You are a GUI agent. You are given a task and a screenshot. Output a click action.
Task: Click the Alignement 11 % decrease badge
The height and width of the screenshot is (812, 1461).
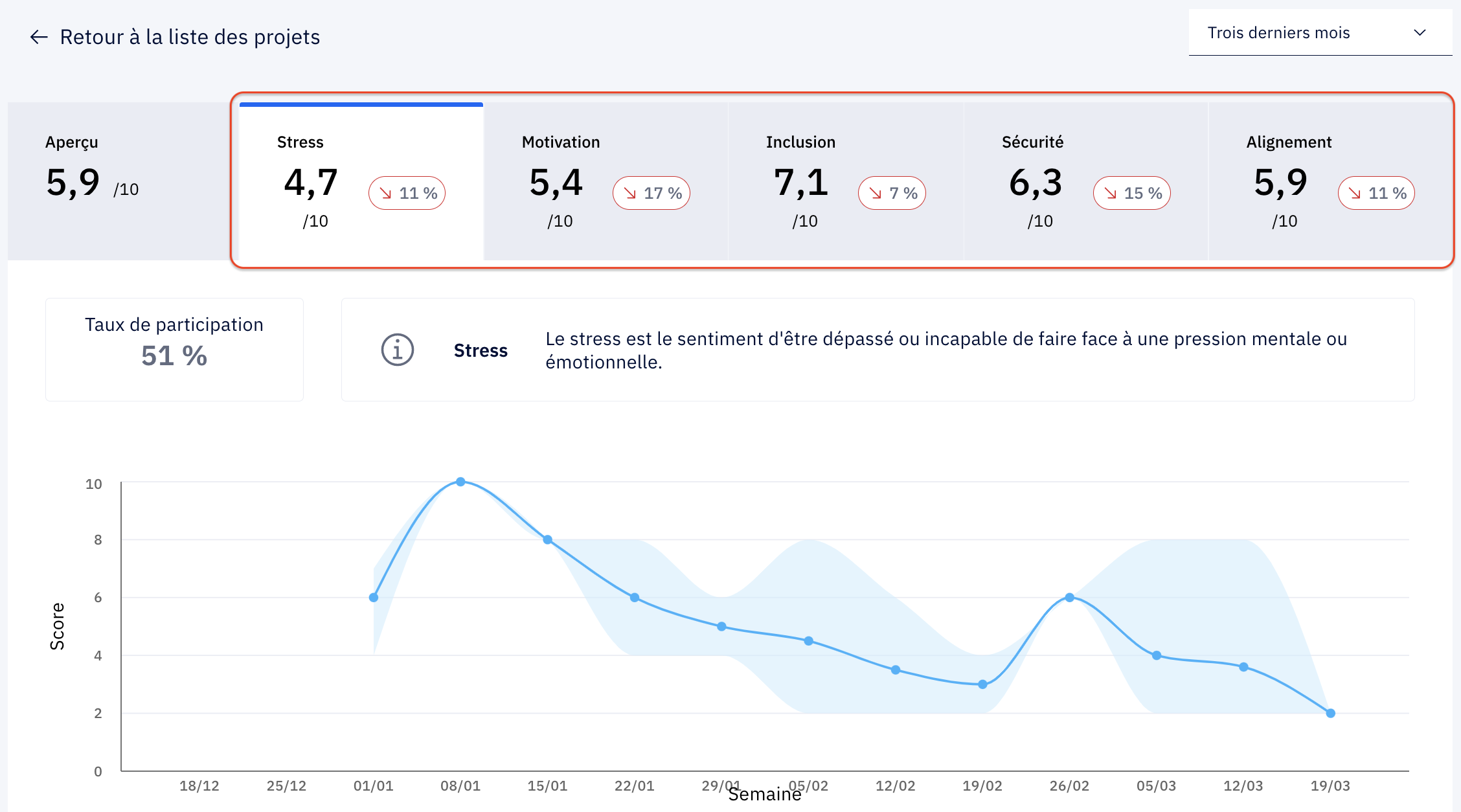click(x=1376, y=193)
